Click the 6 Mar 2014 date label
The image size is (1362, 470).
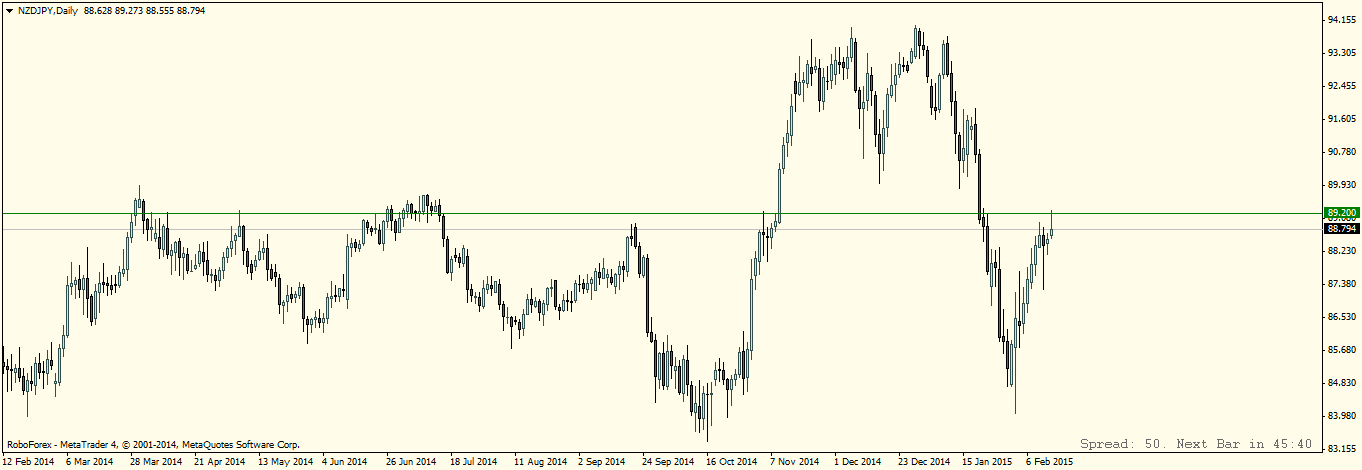pyautogui.click(x=90, y=462)
